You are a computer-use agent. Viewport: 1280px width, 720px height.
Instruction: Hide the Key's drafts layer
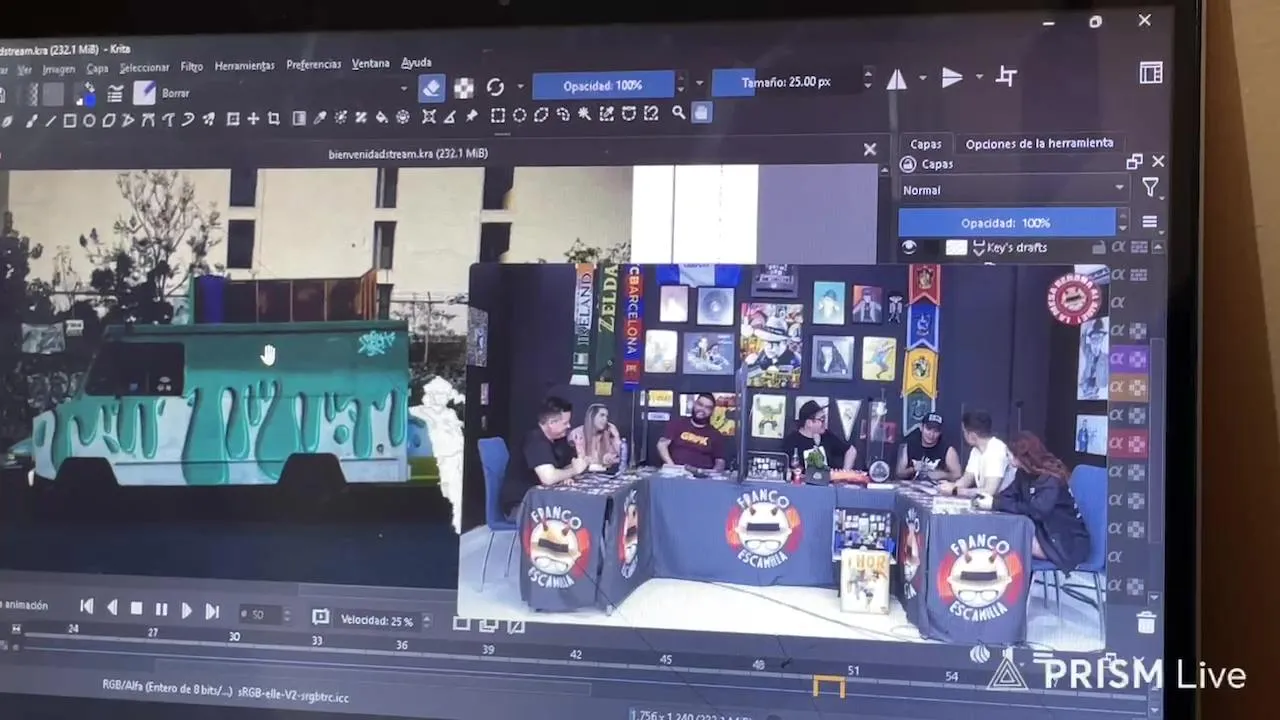click(908, 247)
